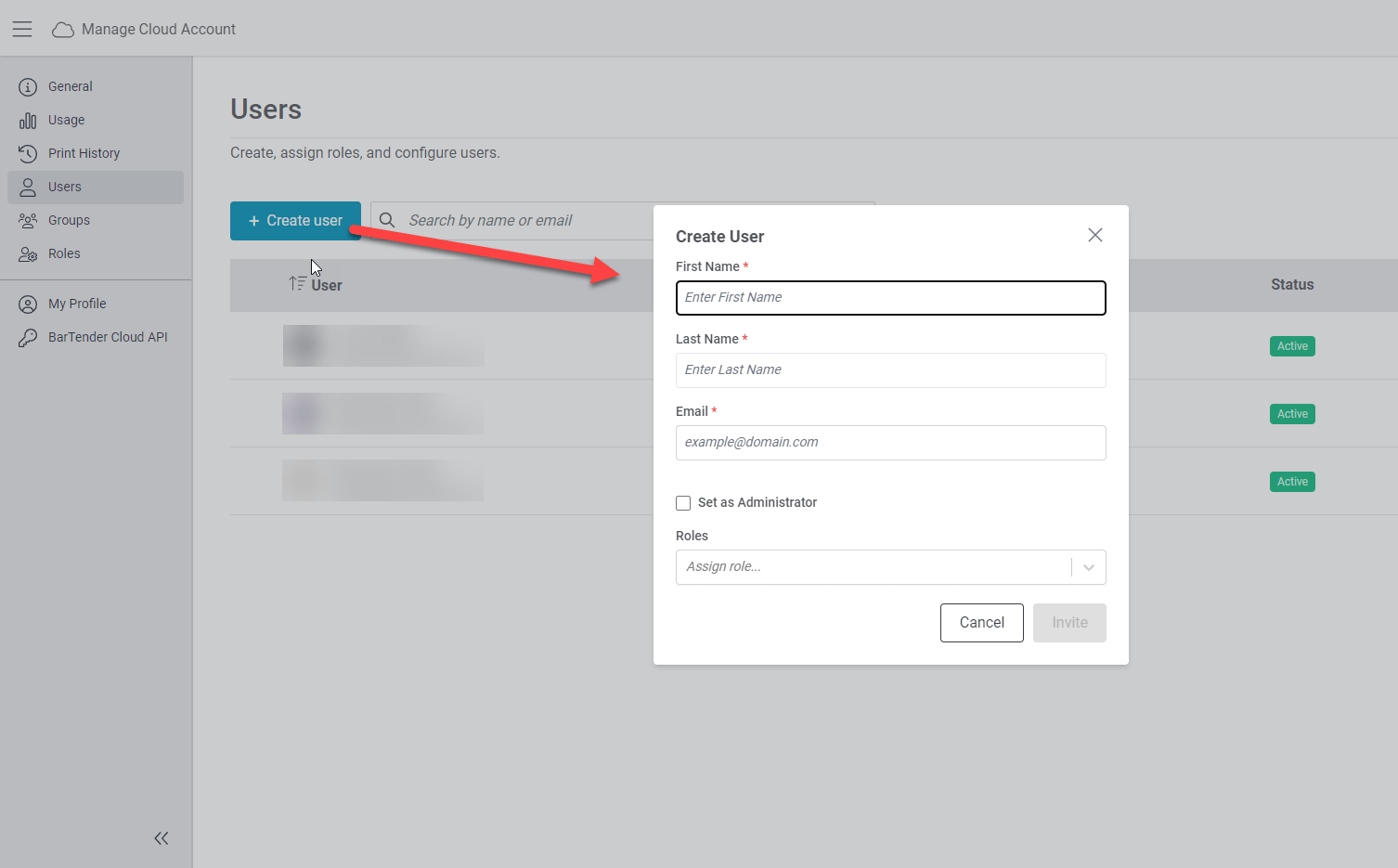Open the hamburger menu icon
This screenshot has height=868, width=1398.
click(22, 29)
